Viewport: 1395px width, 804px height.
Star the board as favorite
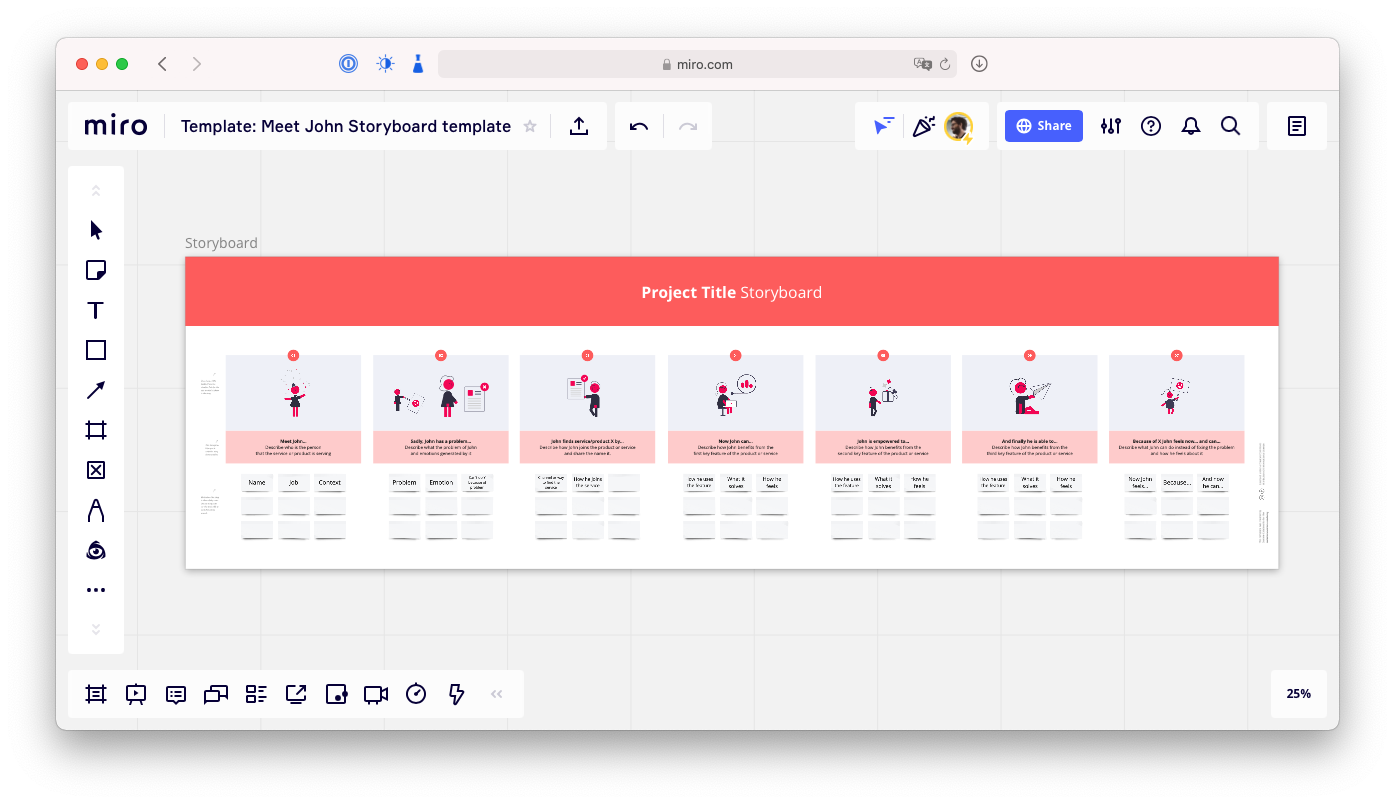(x=530, y=126)
